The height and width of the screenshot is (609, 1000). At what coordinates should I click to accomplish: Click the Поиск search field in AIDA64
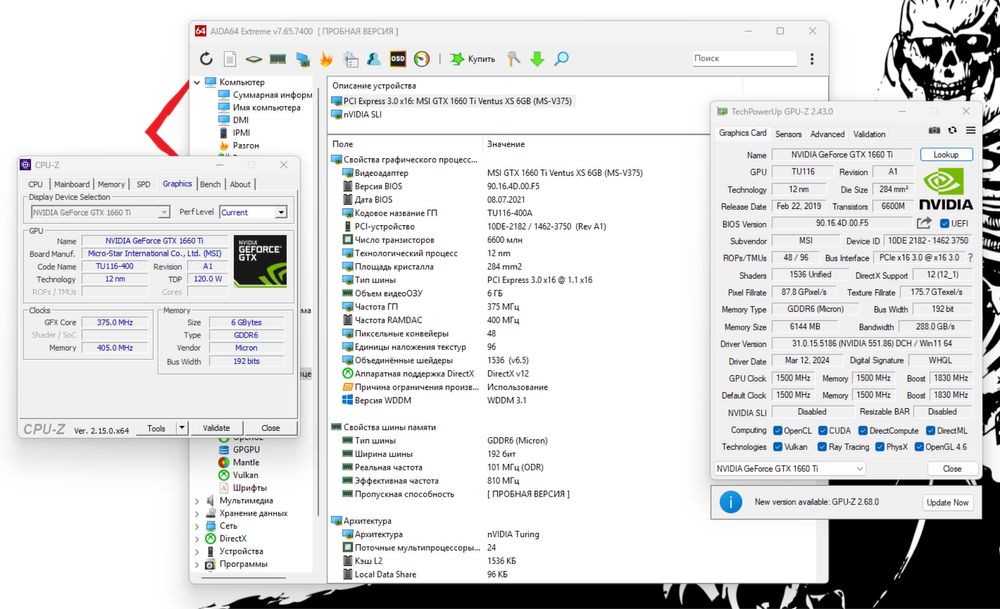(744, 58)
